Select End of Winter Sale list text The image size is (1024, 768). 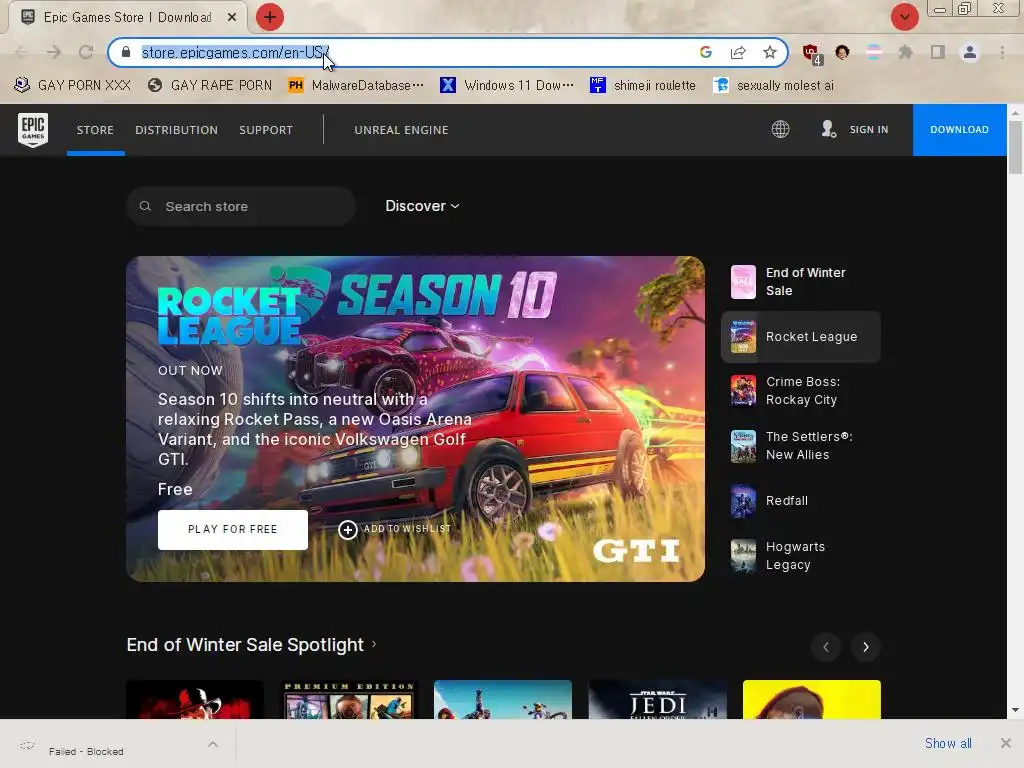(805, 281)
